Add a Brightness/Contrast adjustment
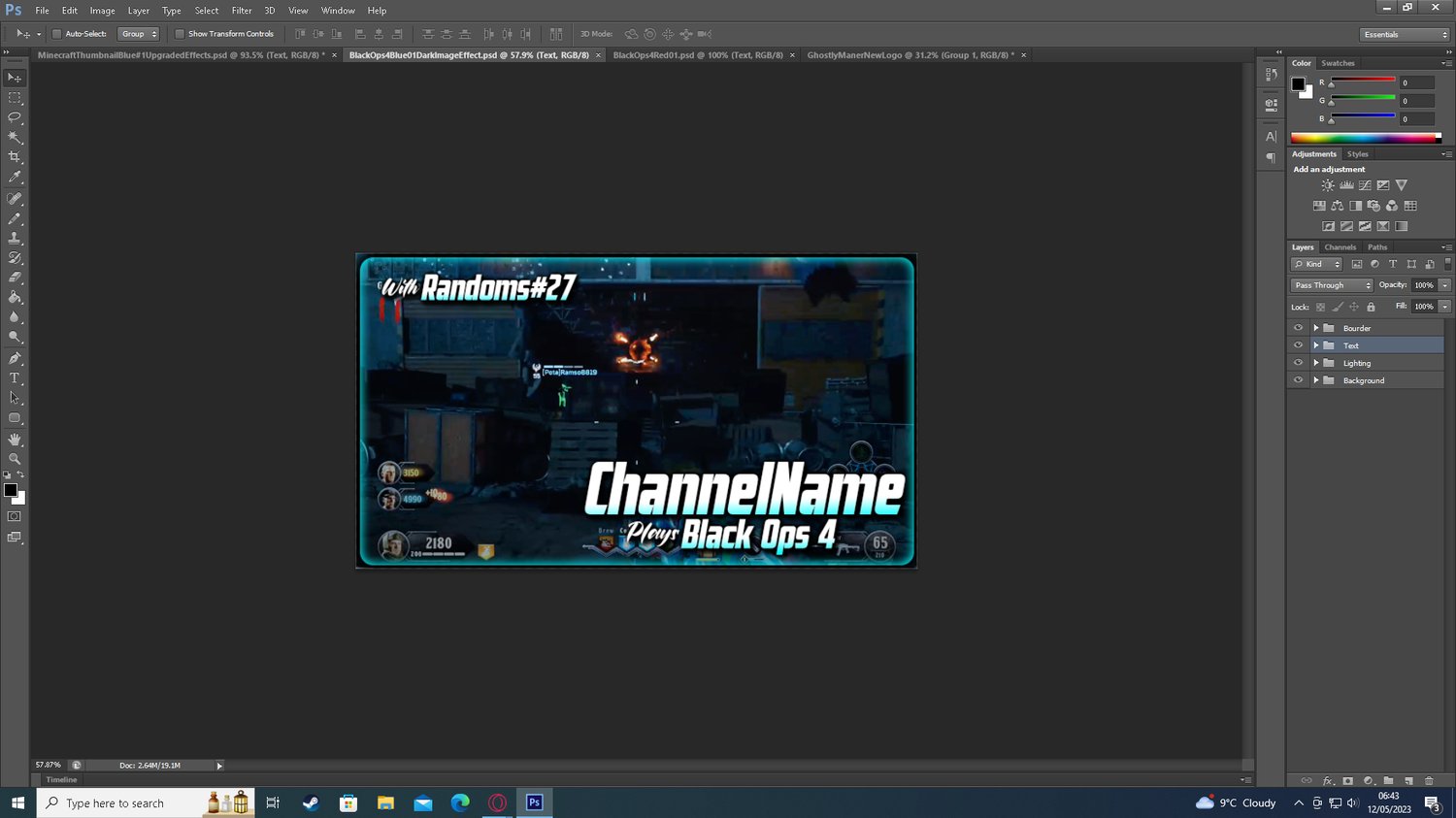The width and height of the screenshot is (1456, 818). pos(1328,185)
